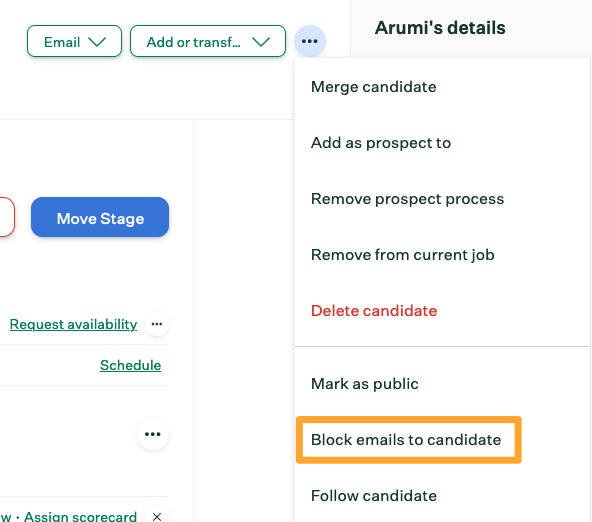The width and height of the screenshot is (592, 522).
Task: Expand the Email dropdown
Action: pyautogui.click(x=74, y=41)
